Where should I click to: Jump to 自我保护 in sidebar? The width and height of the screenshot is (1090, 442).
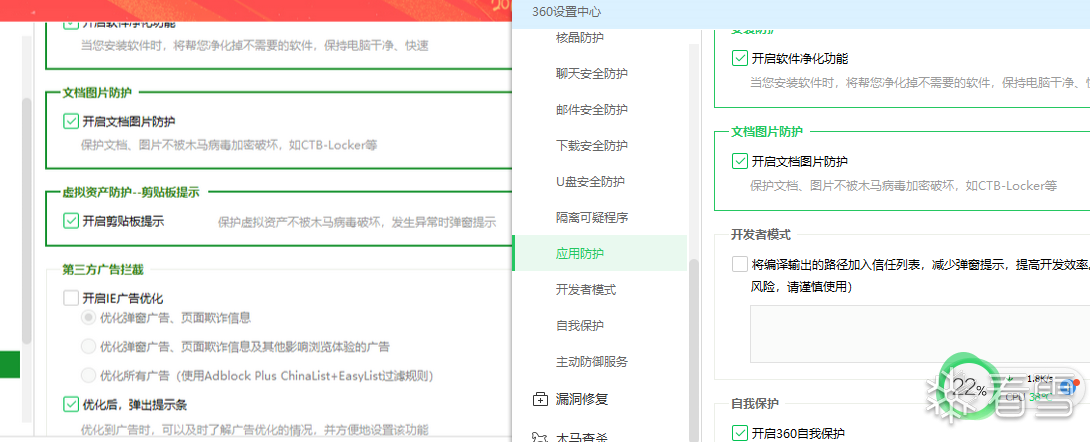click(x=580, y=326)
